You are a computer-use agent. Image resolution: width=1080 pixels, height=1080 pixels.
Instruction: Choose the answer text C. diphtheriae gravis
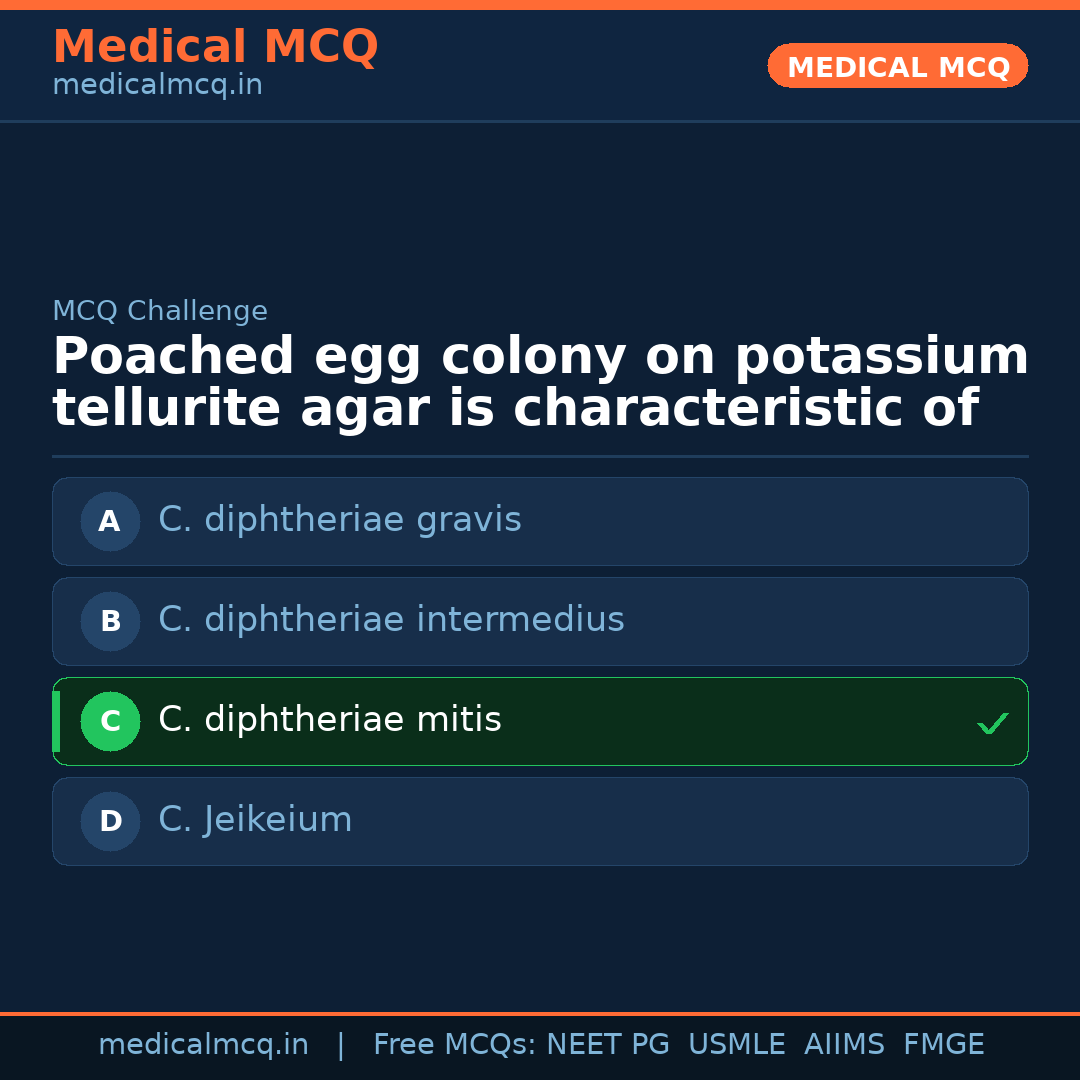point(340,521)
